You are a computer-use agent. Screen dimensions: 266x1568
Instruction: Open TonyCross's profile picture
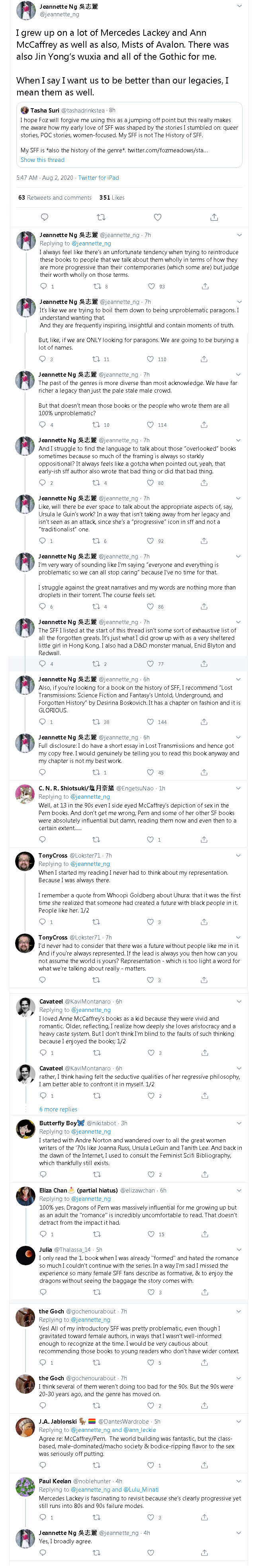tap(25, 862)
